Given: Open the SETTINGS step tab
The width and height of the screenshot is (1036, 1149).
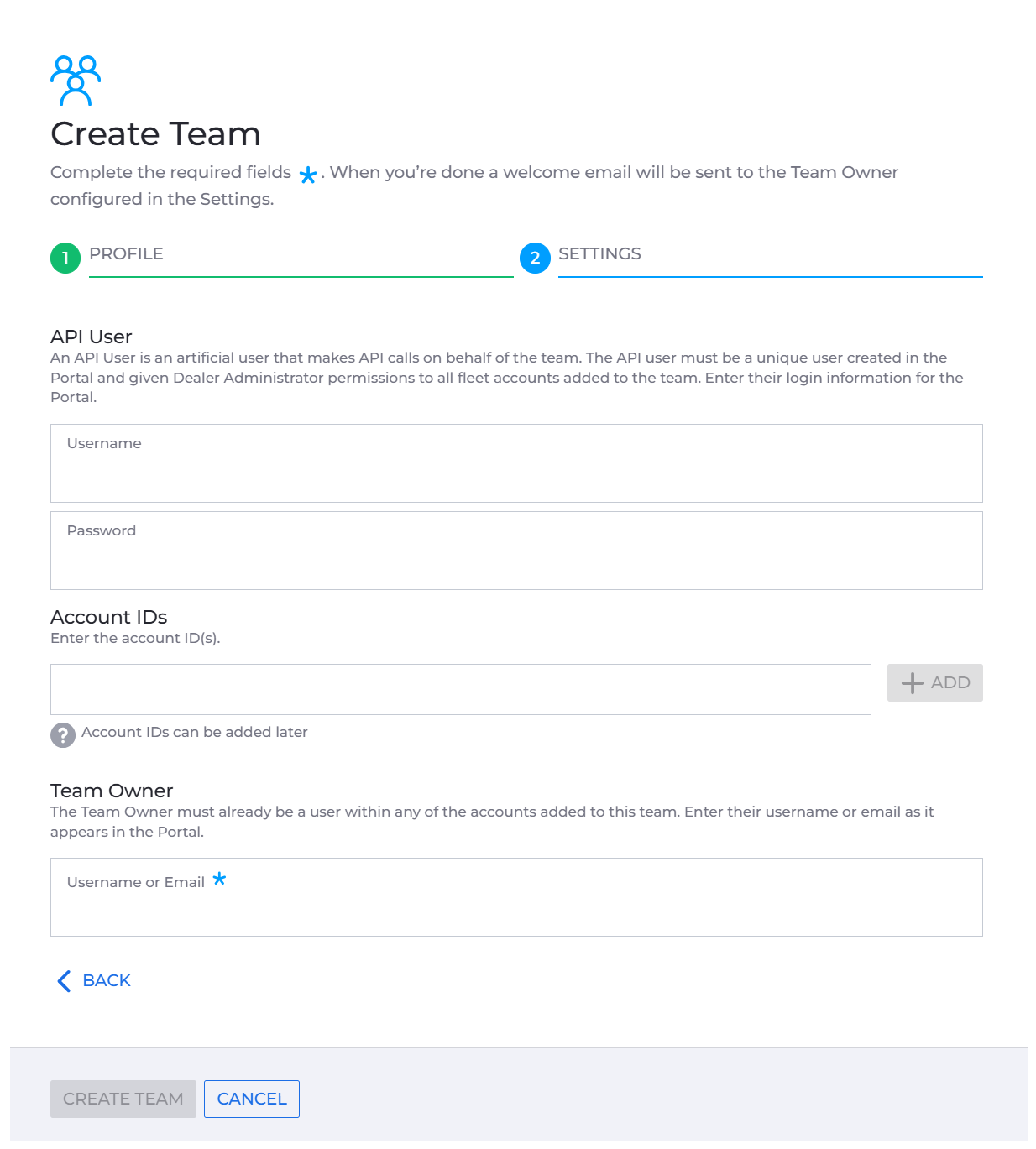Looking at the screenshot, I should [x=599, y=253].
